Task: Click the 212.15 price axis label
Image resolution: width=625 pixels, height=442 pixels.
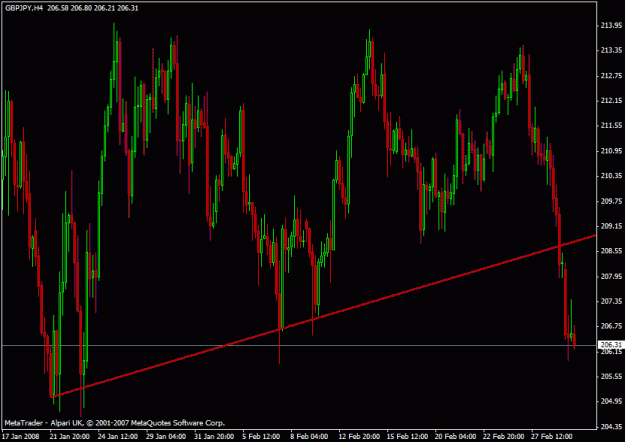Action: [611, 100]
